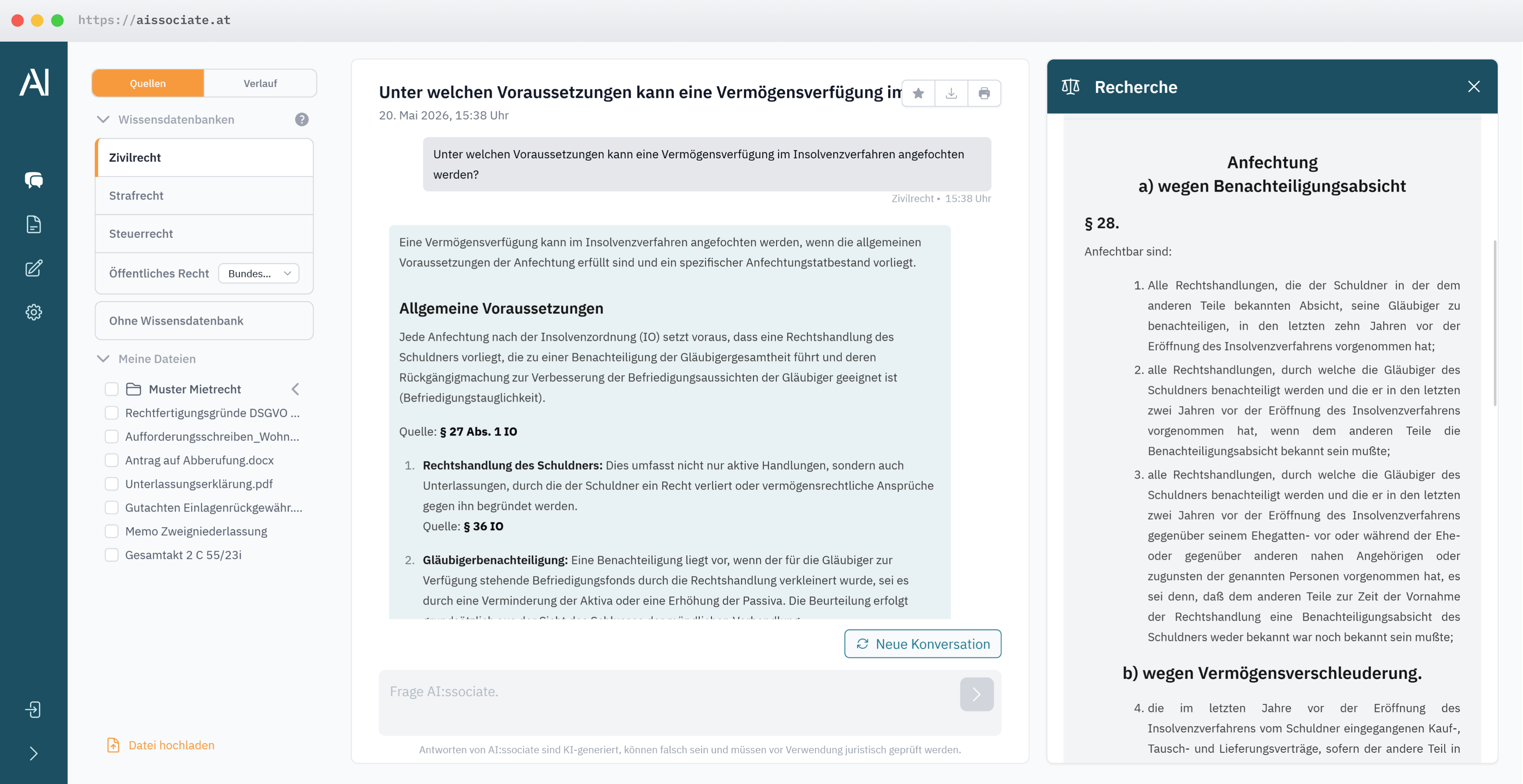1523x784 pixels.
Task: Switch to the Verlauf tab
Action: [260, 83]
